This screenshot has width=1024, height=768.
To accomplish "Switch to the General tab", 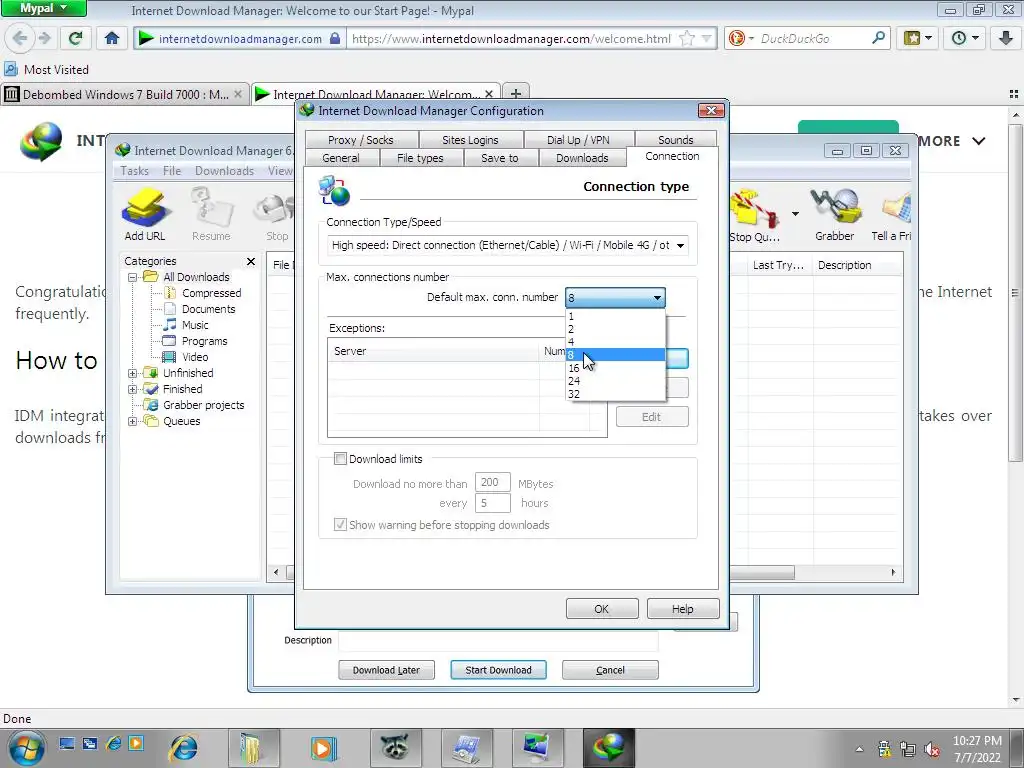I will pyautogui.click(x=340, y=158).
